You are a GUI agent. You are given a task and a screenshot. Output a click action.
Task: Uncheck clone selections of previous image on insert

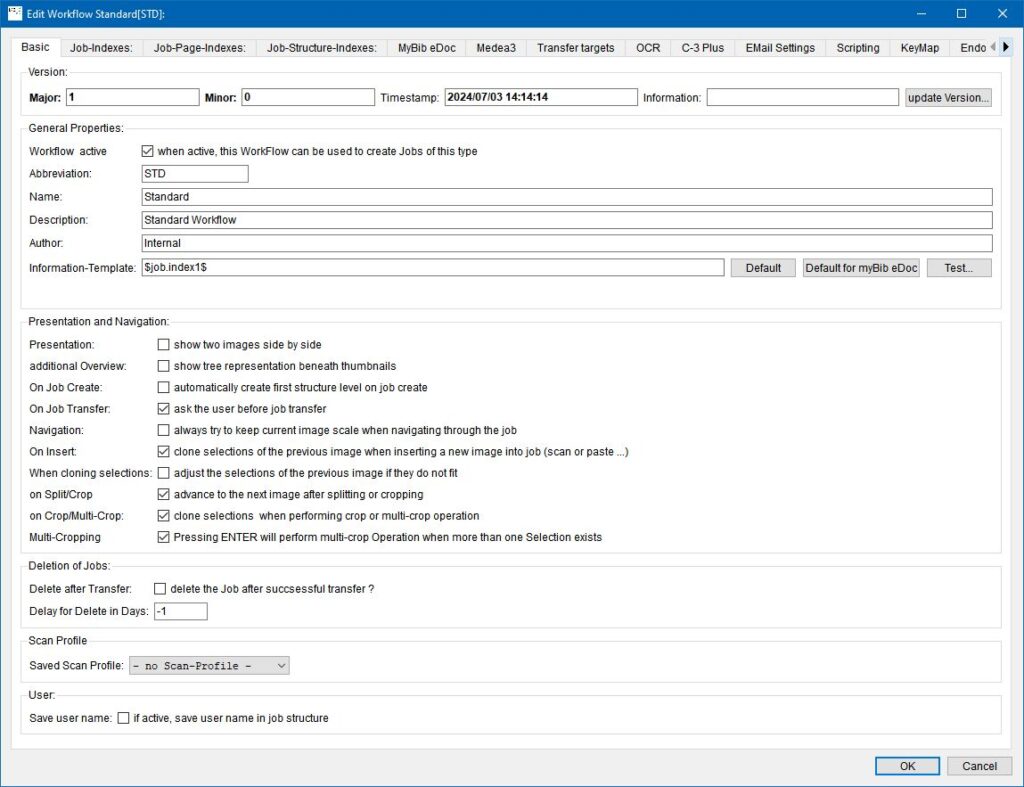(x=163, y=451)
